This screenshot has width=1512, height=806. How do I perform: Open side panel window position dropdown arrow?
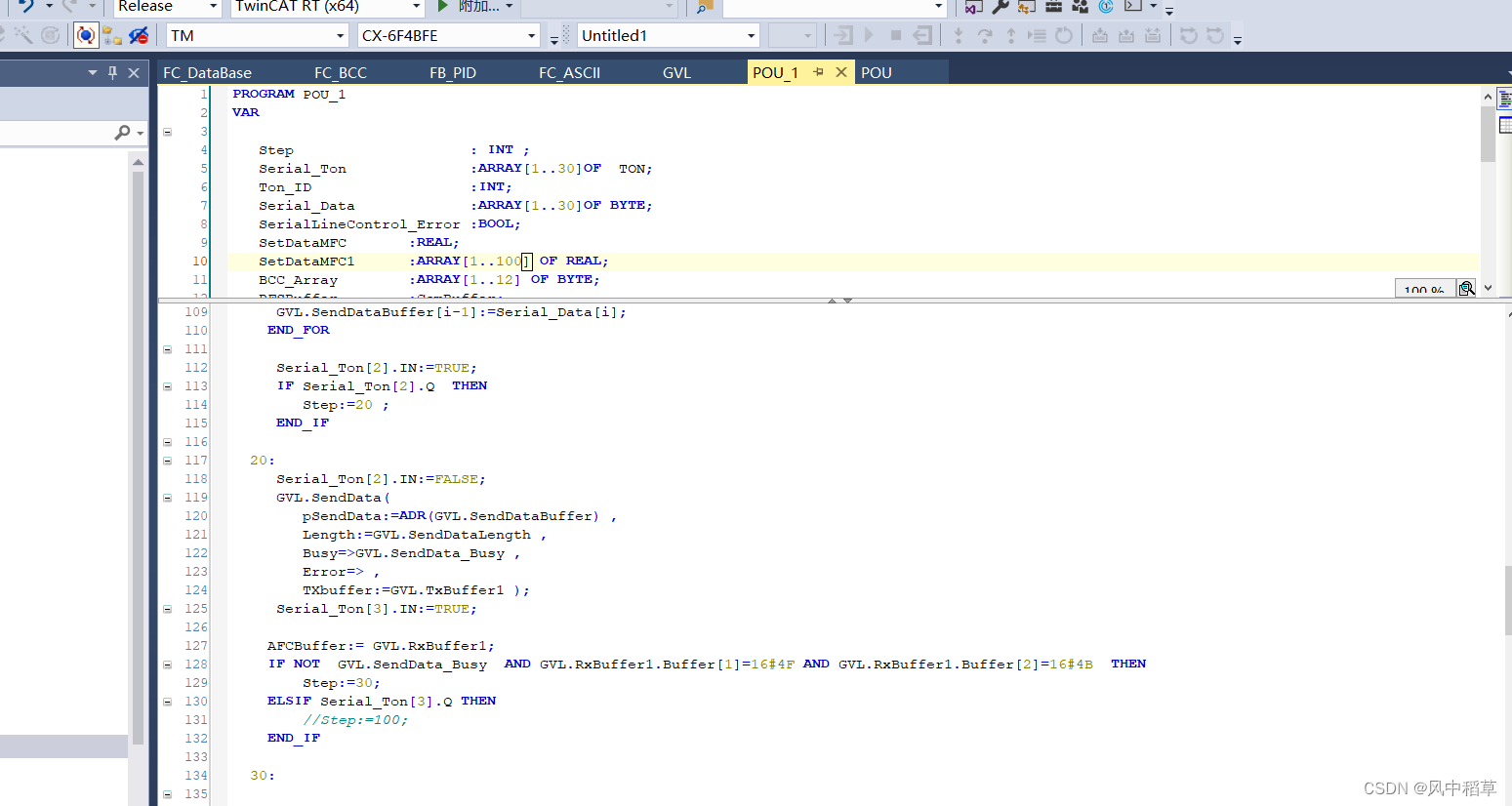[x=93, y=72]
